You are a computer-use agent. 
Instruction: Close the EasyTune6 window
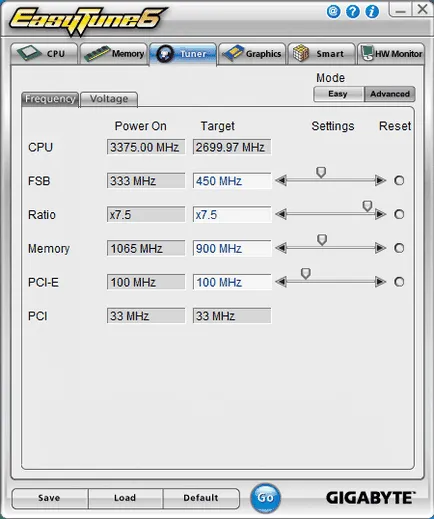point(422,9)
